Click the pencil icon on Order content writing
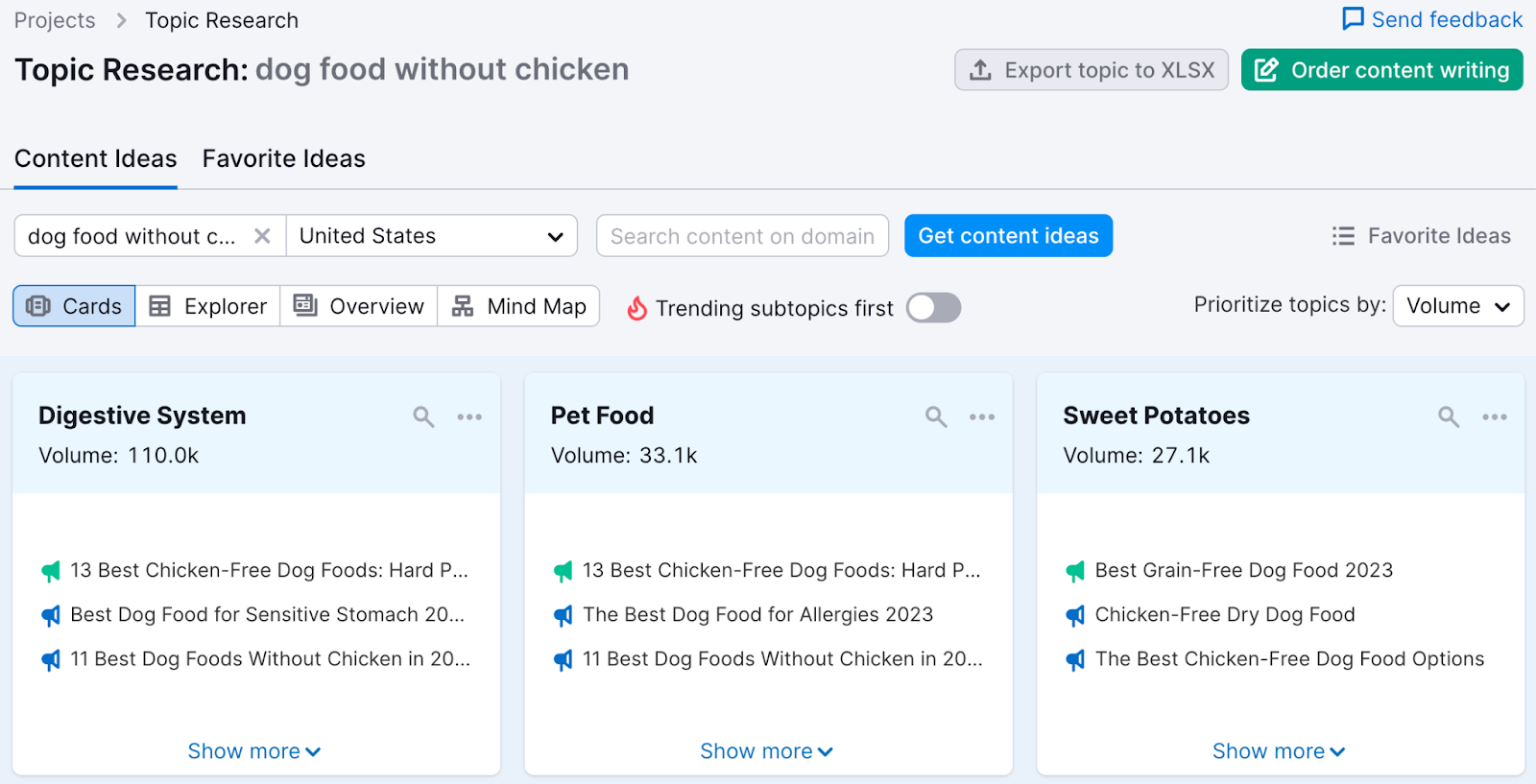Screen dimensions: 1536x784 1266,70
